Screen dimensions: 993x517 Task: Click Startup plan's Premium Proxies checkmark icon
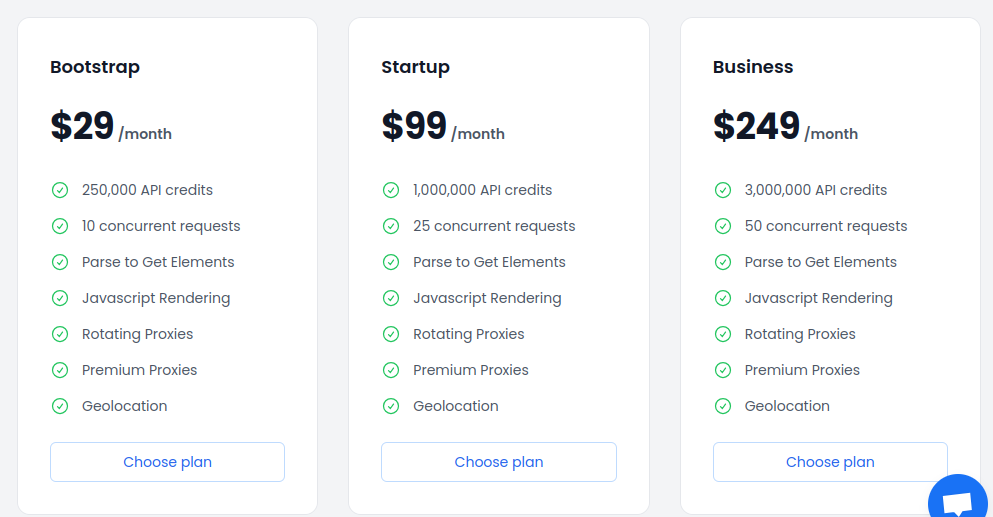tap(391, 370)
